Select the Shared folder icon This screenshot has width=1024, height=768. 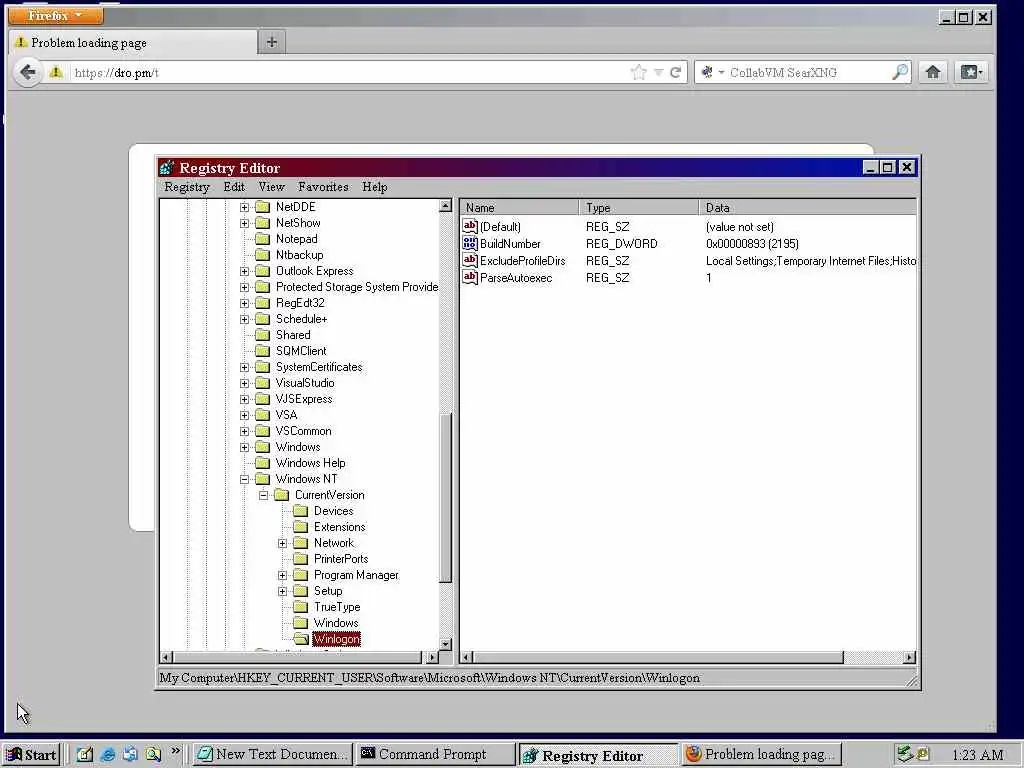click(x=263, y=335)
